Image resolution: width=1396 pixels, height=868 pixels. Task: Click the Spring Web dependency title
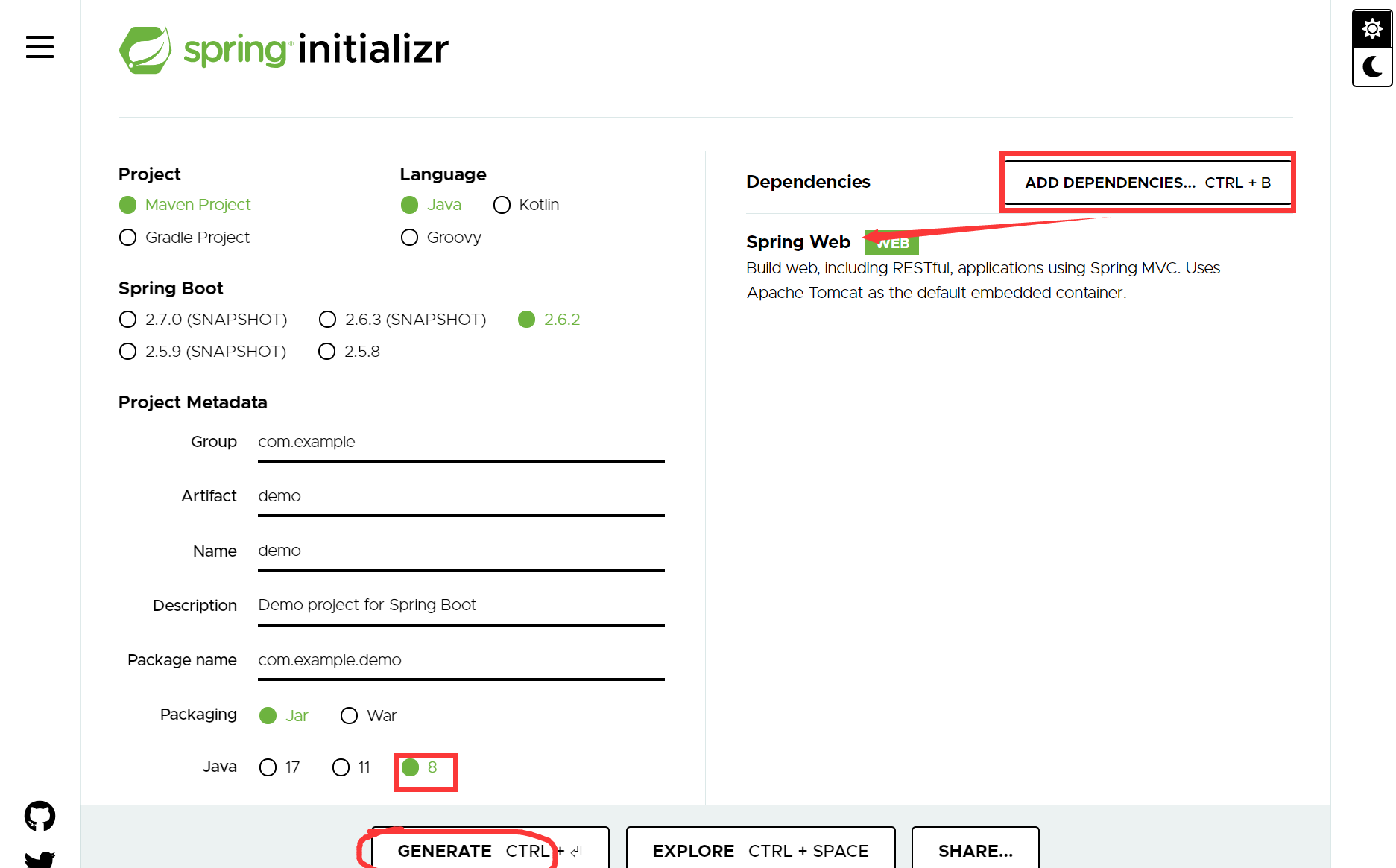point(798,242)
